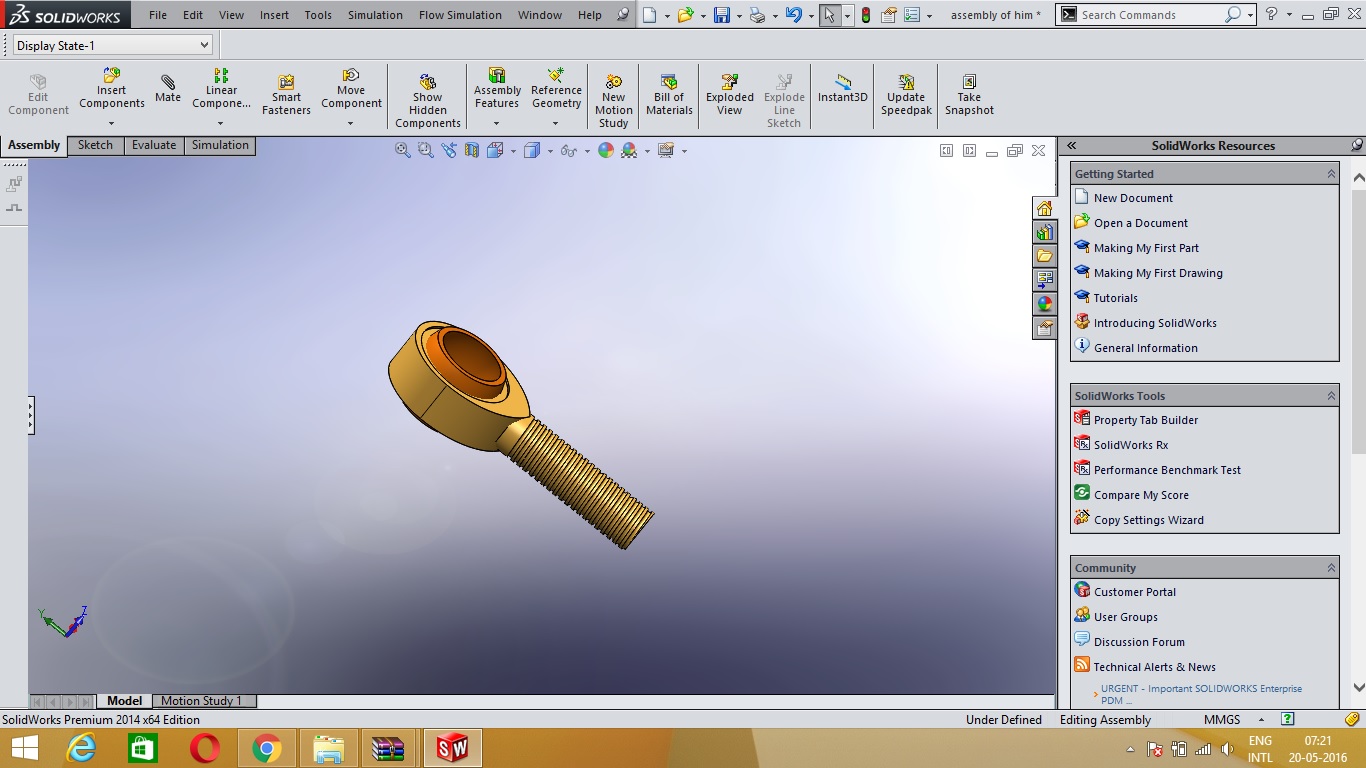Click the Update Speedpak icon
The height and width of the screenshot is (768, 1366).
(906, 95)
